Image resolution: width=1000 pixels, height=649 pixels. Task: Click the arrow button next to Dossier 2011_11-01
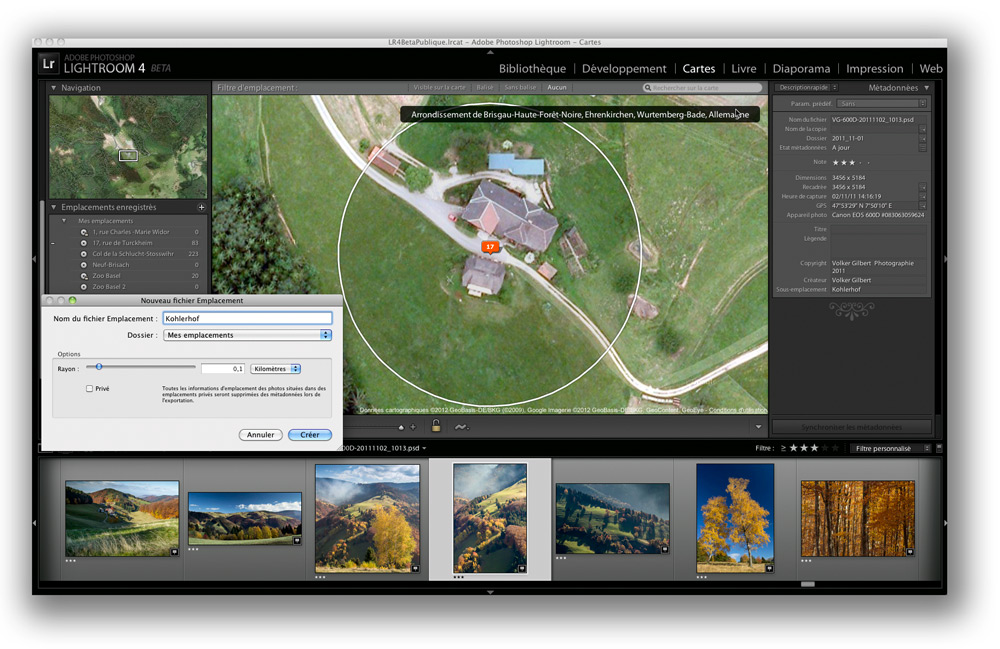point(922,138)
